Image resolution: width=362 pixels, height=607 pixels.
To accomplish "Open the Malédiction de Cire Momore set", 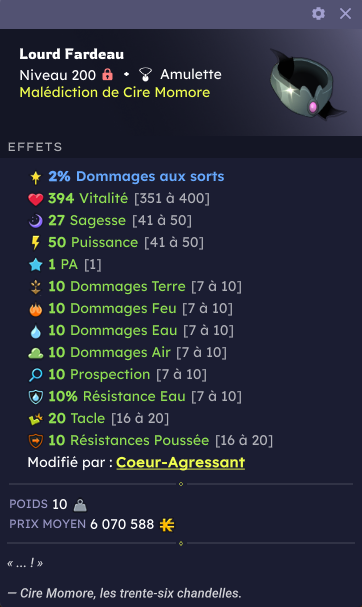I will [x=115, y=93].
